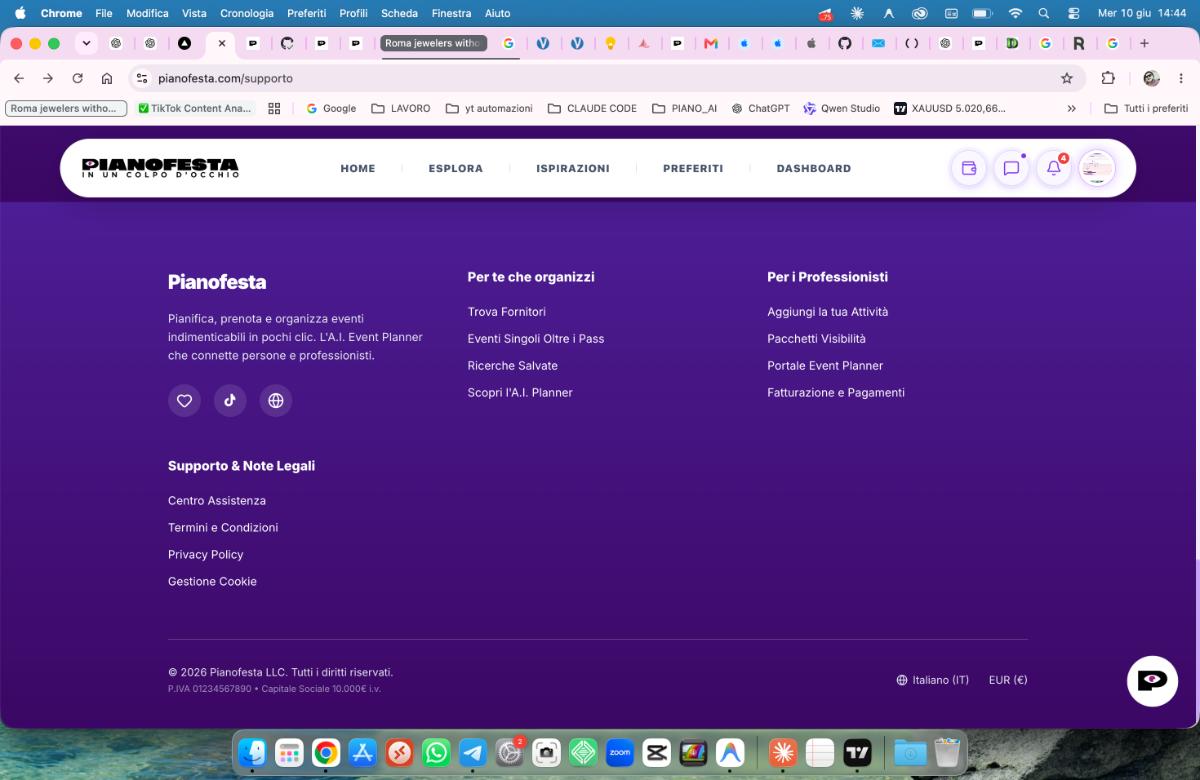Open the wallet icon in the Pianofesta header

[968, 168]
